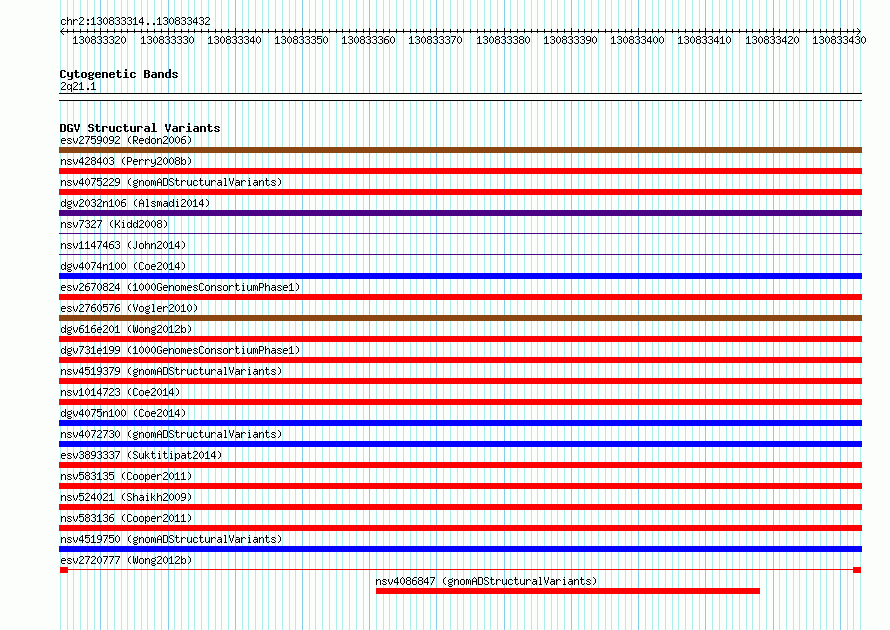
Task: Click the esv2759092 (Redon2006) variant label
Action: coord(126,140)
